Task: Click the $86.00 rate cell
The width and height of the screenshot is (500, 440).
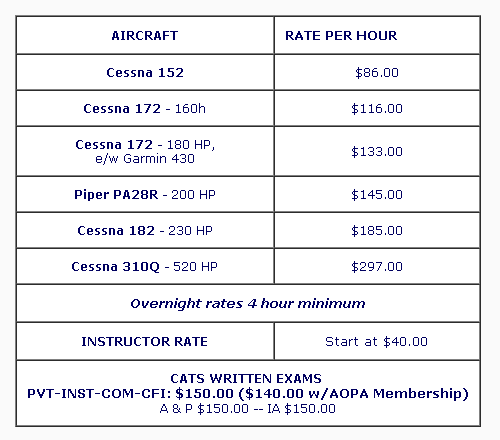Action: [377, 72]
